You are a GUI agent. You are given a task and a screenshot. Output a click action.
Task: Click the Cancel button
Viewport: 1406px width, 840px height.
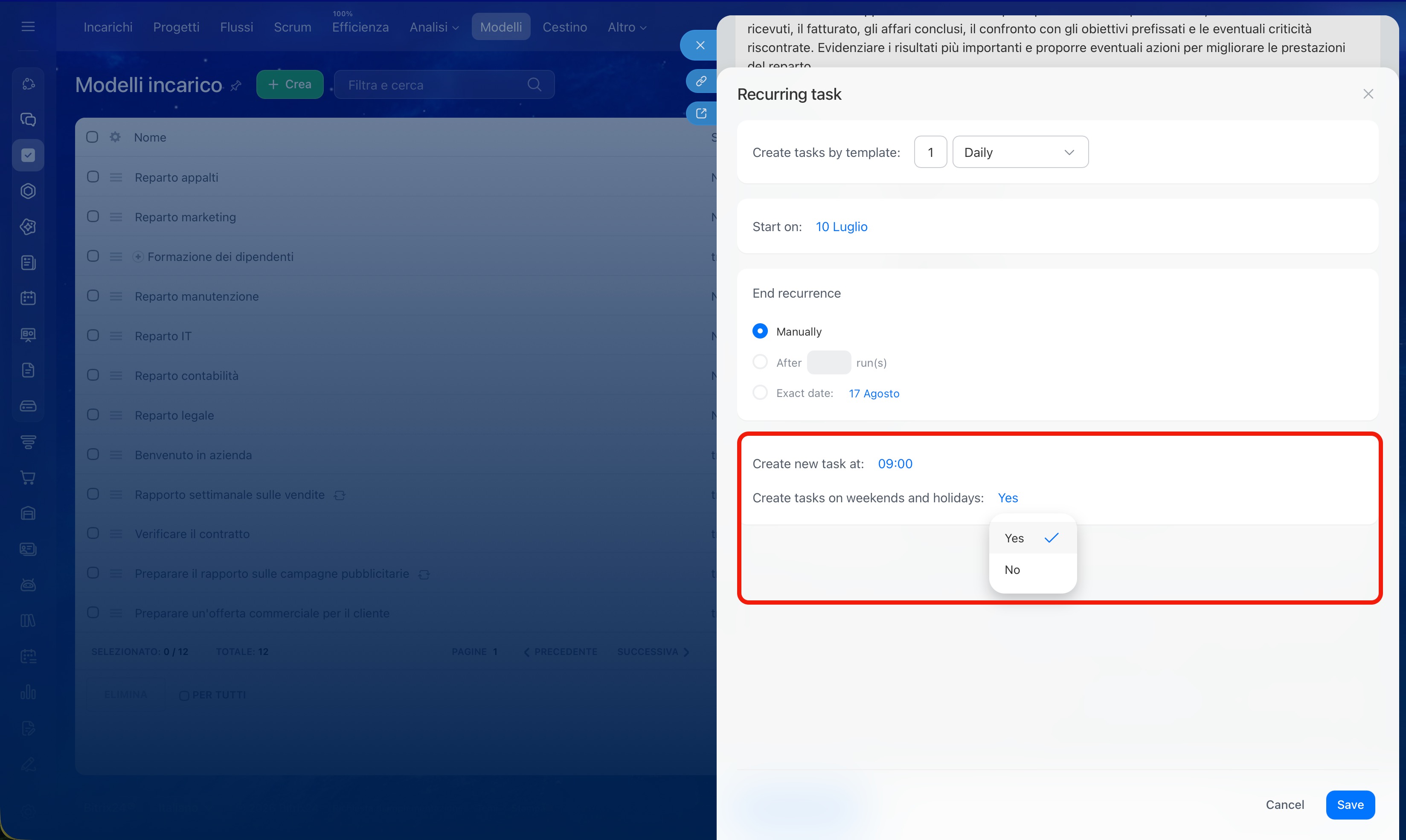click(1284, 804)
